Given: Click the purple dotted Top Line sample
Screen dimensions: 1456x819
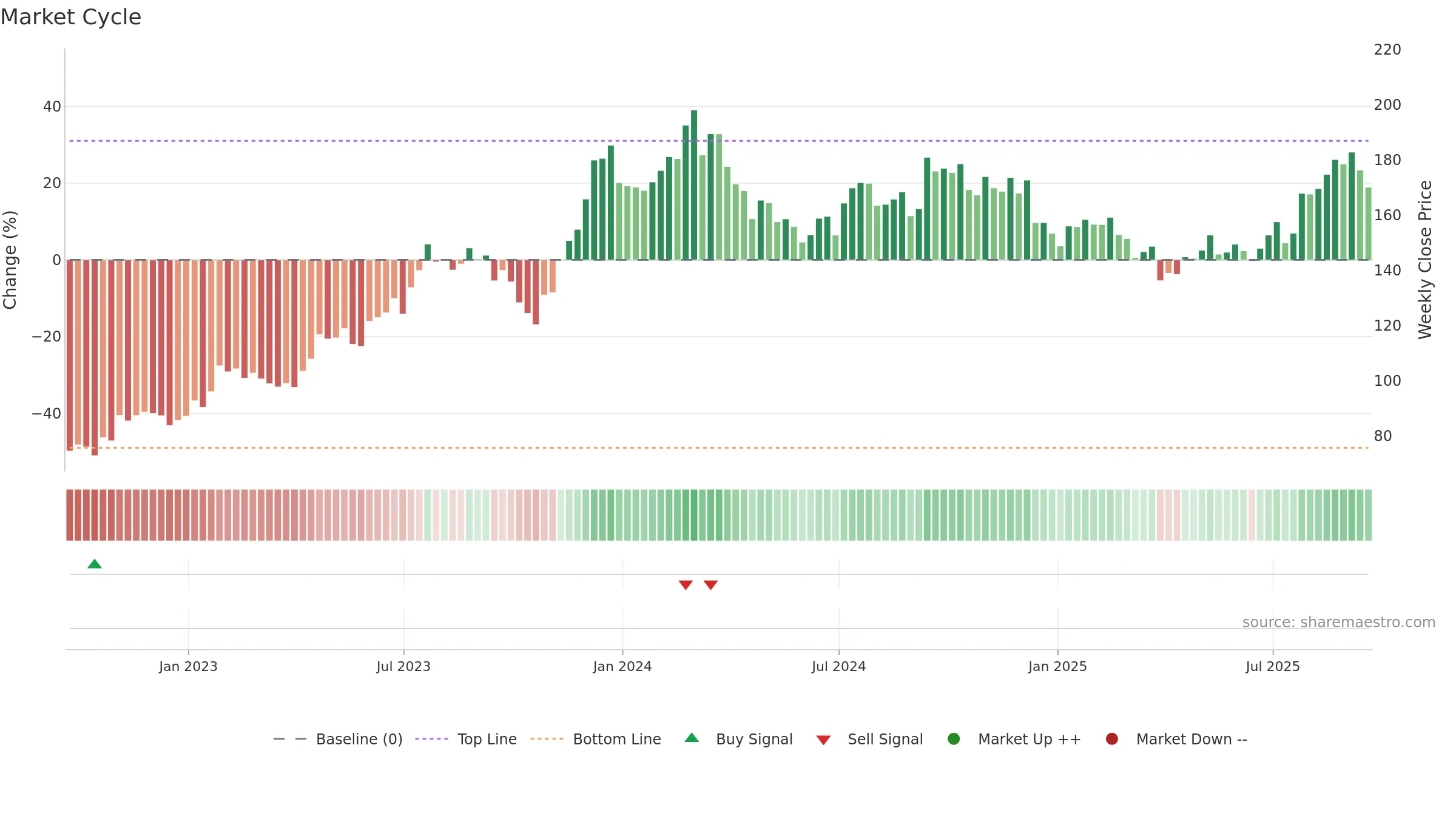Looking at the screenshot, I should coord(431,739).
